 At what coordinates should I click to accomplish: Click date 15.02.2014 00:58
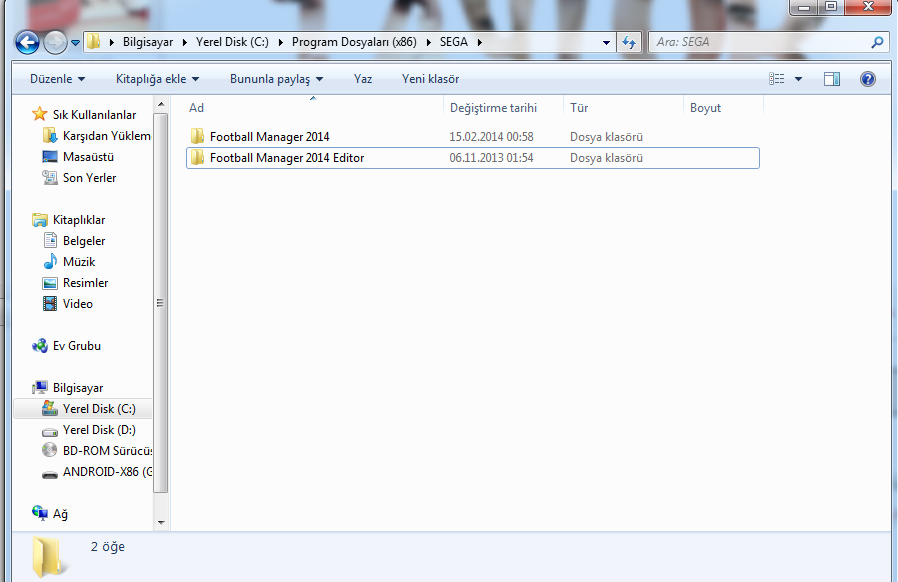click(491, 137)
